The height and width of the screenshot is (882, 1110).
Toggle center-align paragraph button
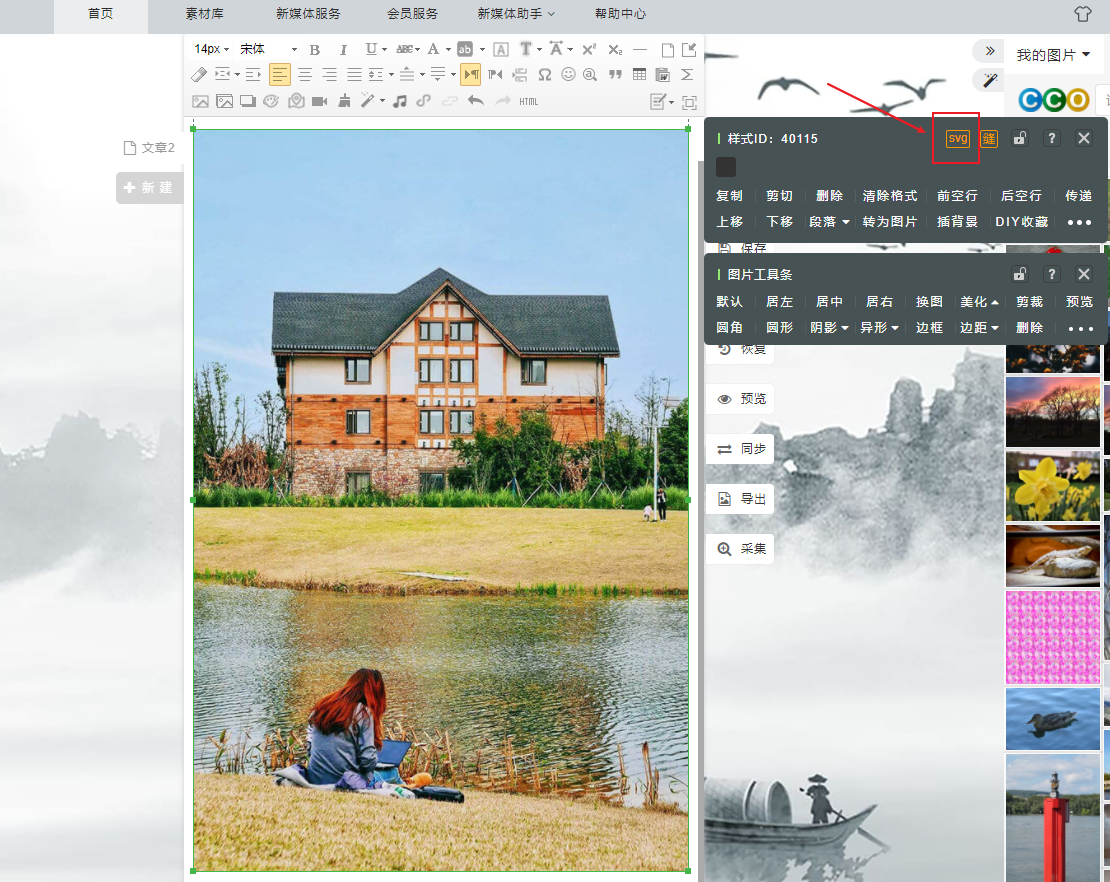304,74
